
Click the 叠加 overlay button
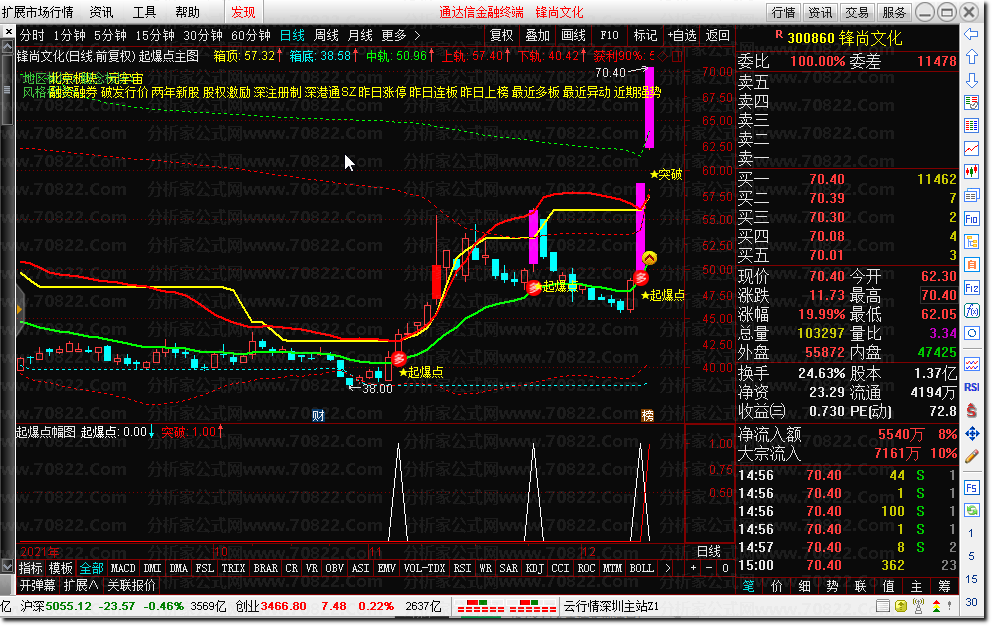(538, 35)
